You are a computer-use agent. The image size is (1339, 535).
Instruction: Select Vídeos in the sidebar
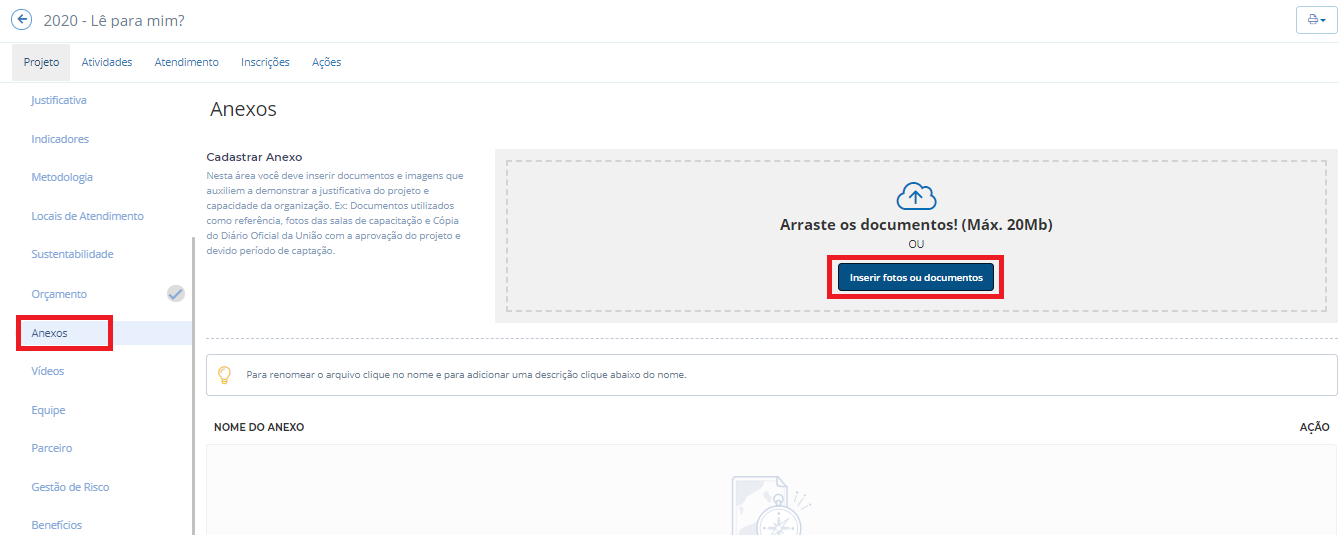[48, 371]
